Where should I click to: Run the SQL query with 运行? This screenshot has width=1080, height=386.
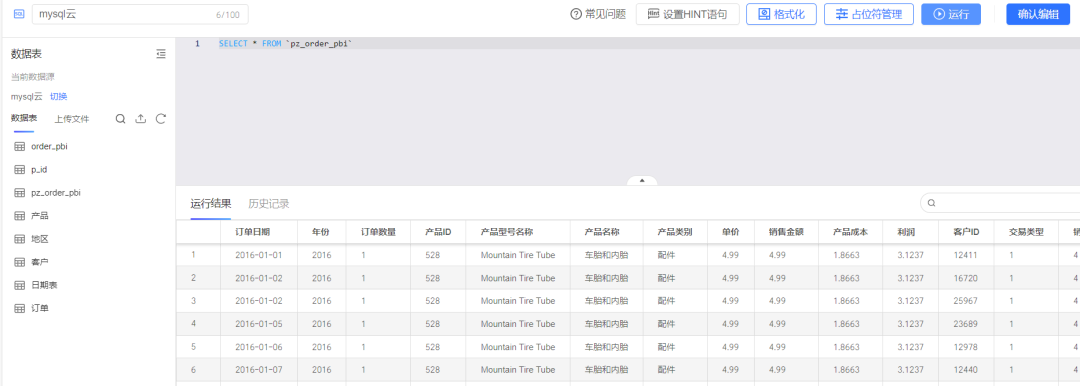pos(951,14)
